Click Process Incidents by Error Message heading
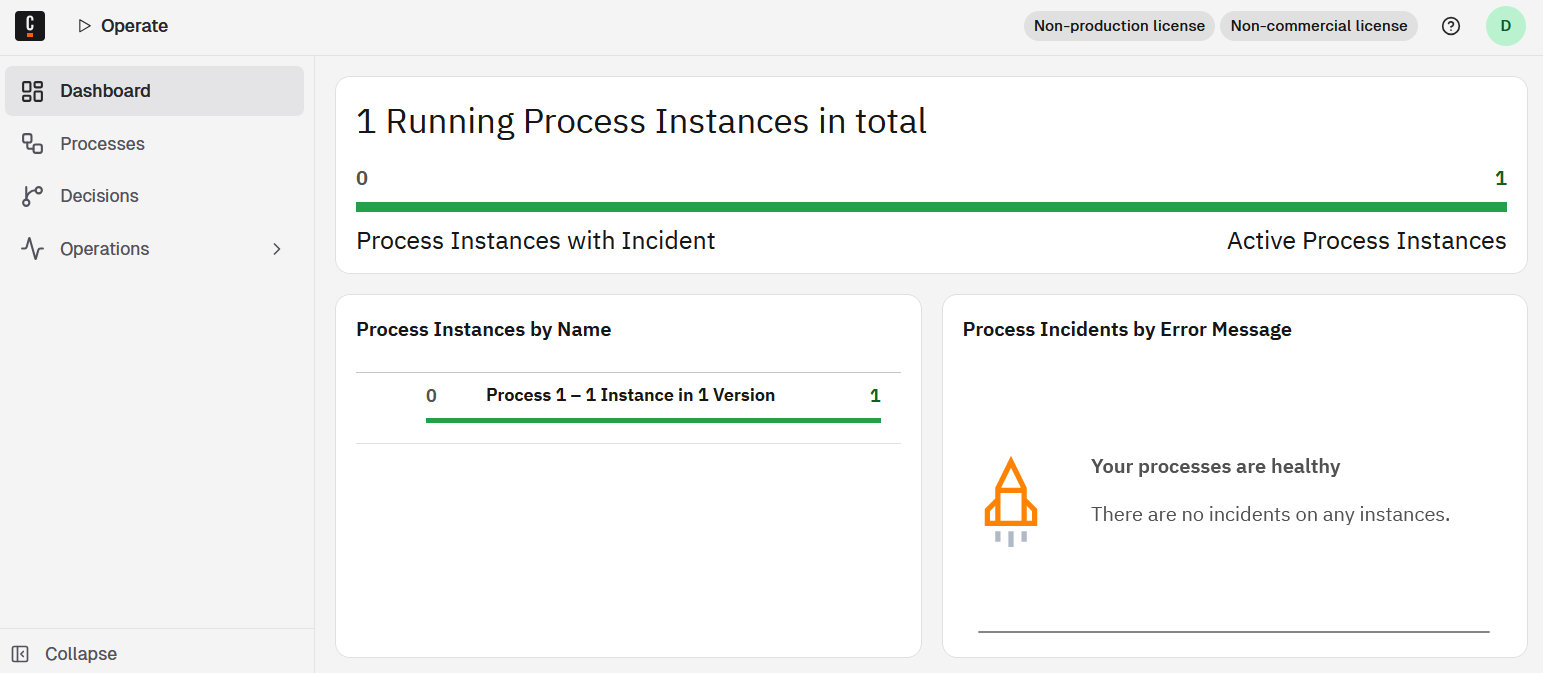Viewport: 1543px width, 673px height. click(x=1127, y=329)
